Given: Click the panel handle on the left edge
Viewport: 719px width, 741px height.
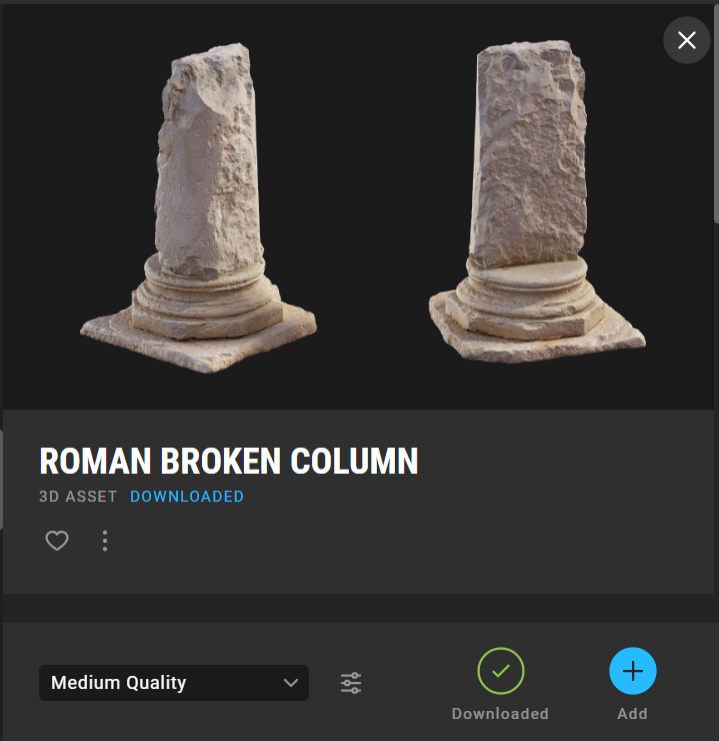Looking at the screenshot, I should point(1,480).
